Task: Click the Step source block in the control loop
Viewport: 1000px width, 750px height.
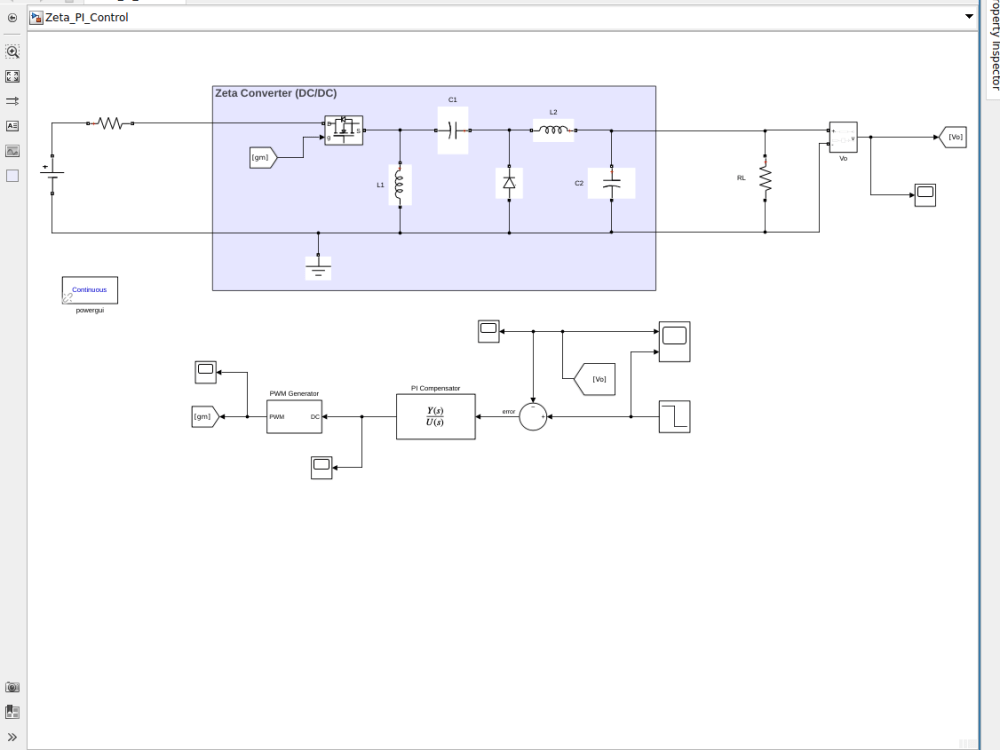Action: point(676,416)
